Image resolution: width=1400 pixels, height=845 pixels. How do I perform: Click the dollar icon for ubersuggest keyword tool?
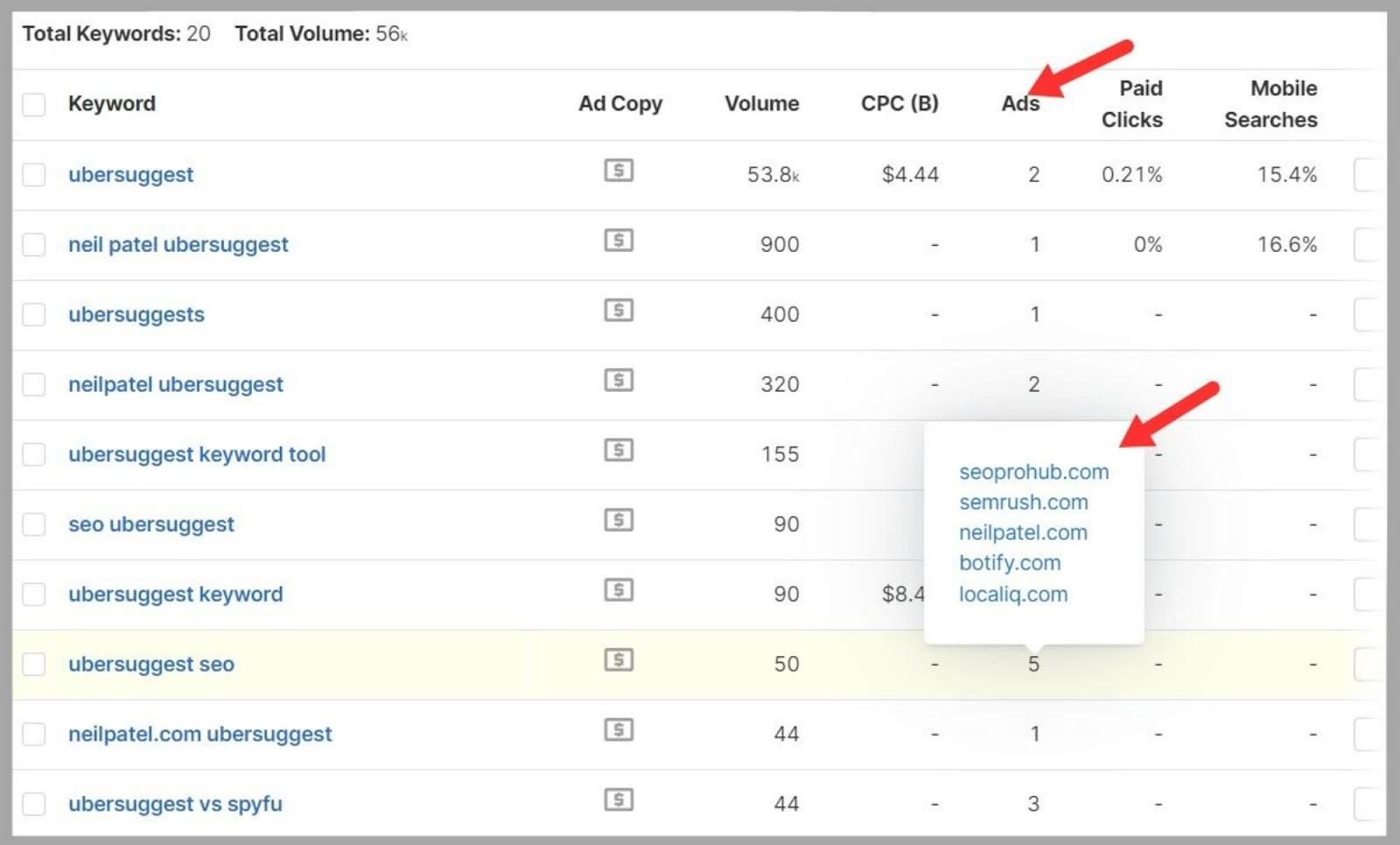point(619,450)
